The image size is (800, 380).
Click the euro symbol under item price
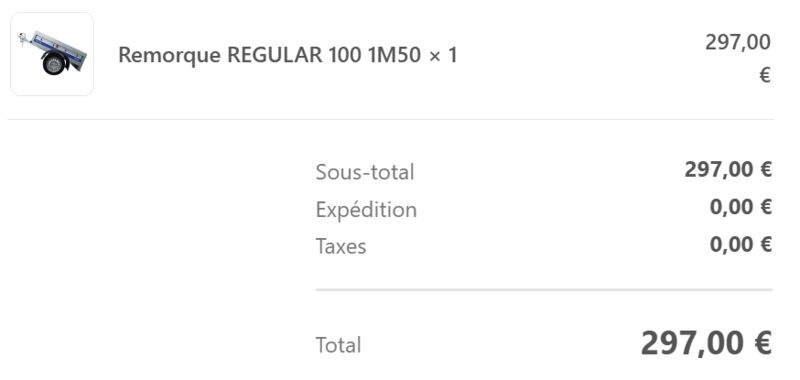pos(765,75)
